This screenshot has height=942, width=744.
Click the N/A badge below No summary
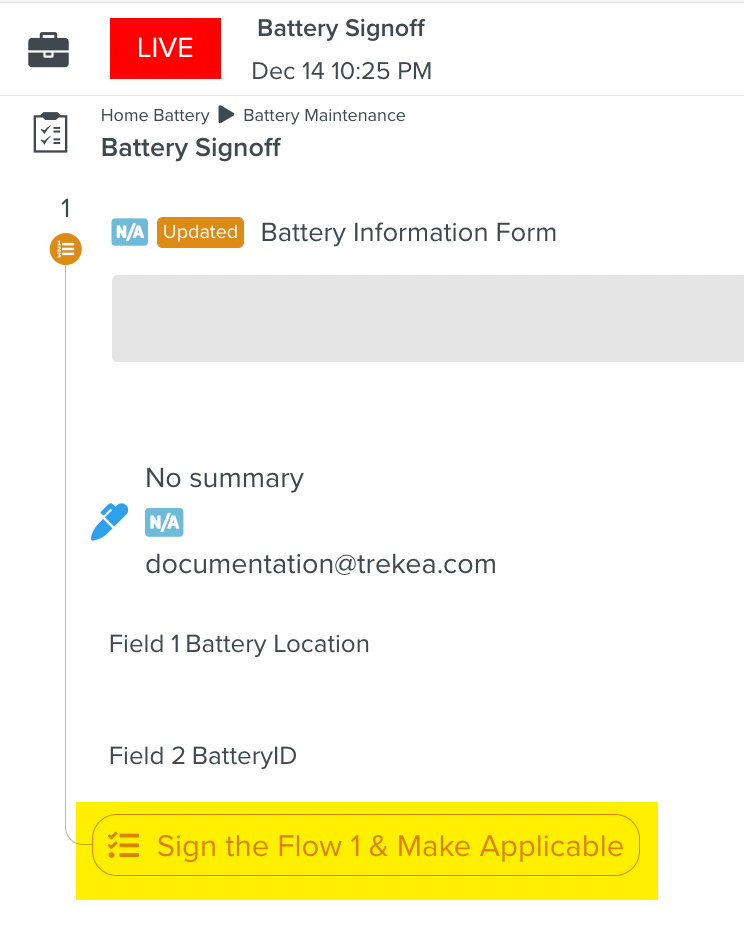[x=164, y=522]
